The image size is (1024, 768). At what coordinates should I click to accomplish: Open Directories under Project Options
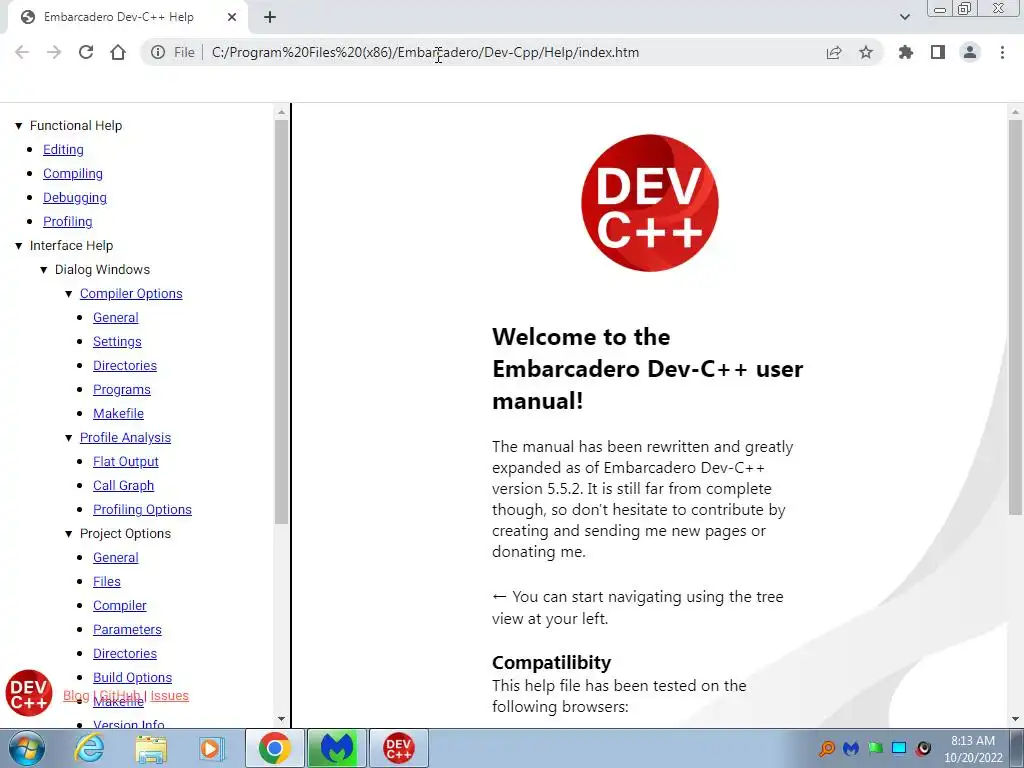pyautogui.click(x=125, y=654)
